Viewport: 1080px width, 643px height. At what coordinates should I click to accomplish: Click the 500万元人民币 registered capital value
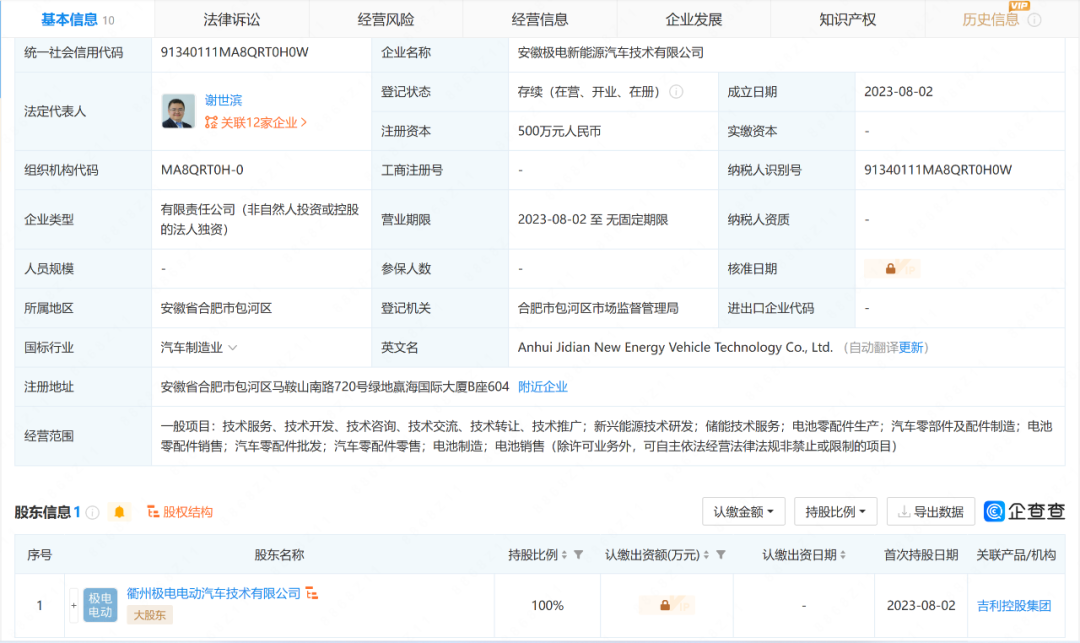coord(559,131)
